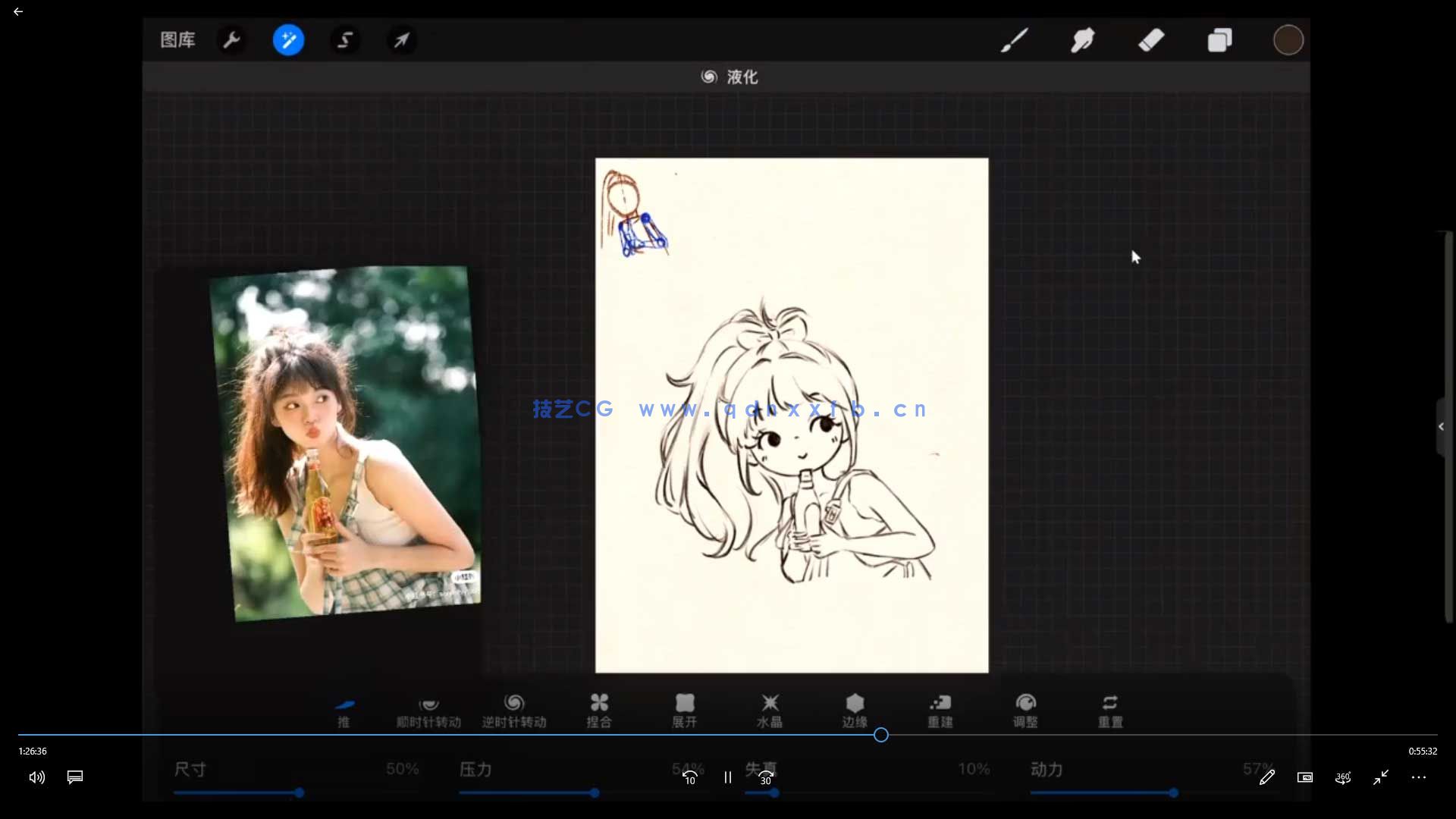The height and width of the screenshot is (819, 1456).
Task: Open the Layers panel icon
Action: [x=1219, y=39]
